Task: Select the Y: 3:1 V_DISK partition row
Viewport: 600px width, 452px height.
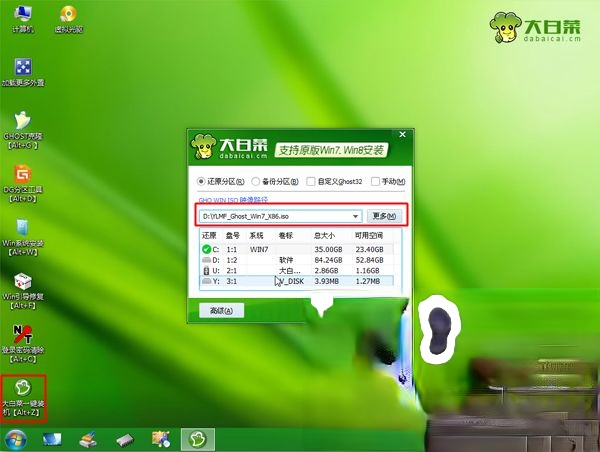Action: pyautogui.click(x=297, y=281)
